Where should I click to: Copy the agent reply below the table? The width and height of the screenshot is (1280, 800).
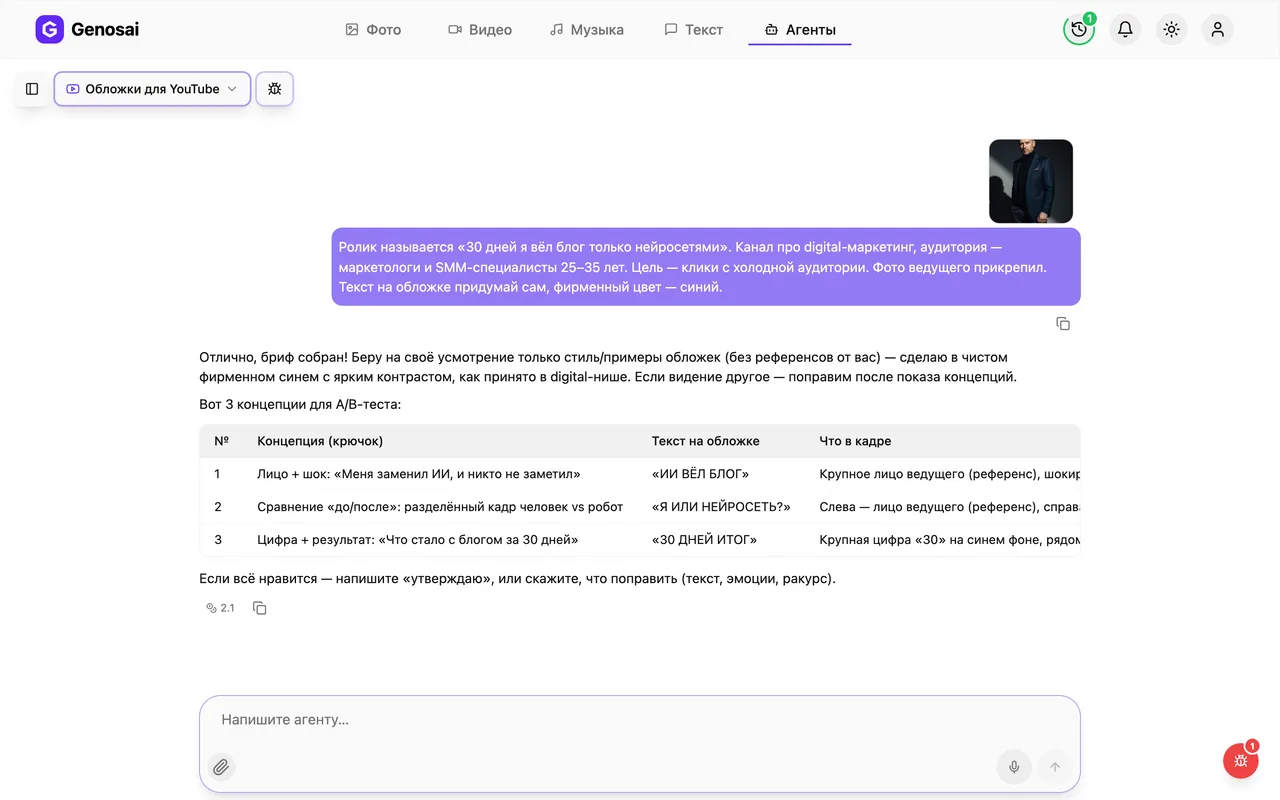click(260, 608)
